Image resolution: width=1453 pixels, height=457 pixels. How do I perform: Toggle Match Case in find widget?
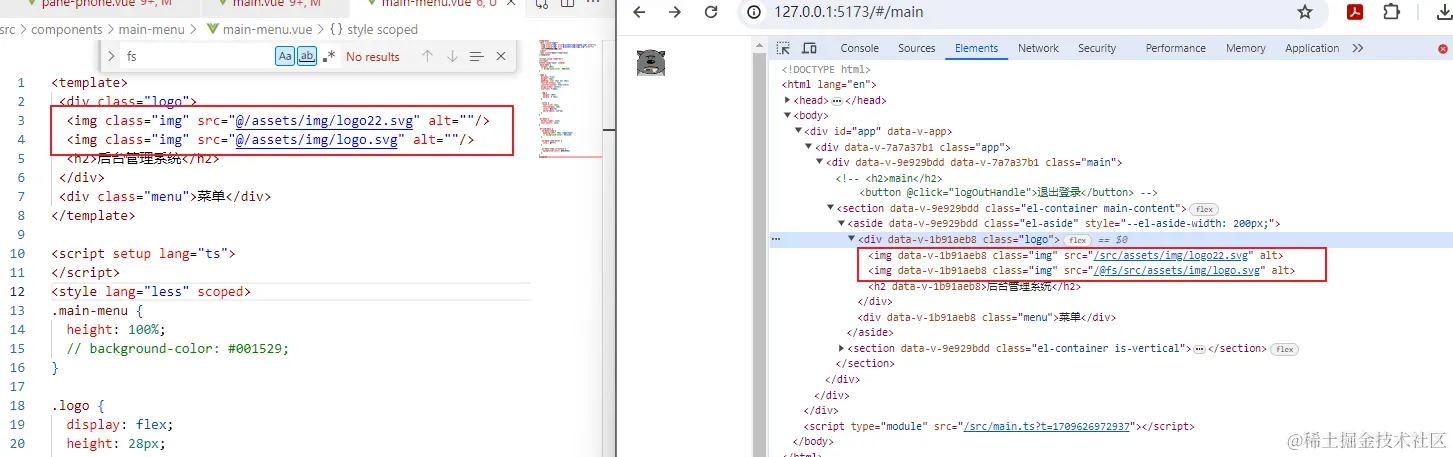coord(285,57)
